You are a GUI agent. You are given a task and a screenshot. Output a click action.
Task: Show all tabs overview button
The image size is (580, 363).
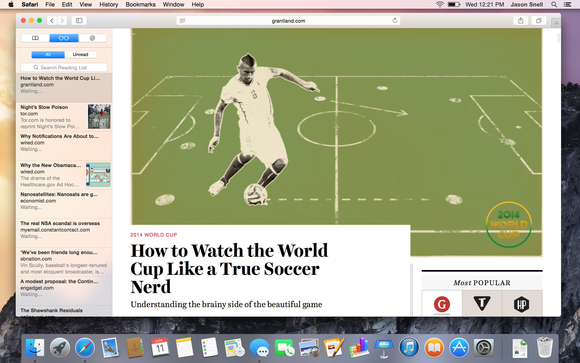pos(539,21)
